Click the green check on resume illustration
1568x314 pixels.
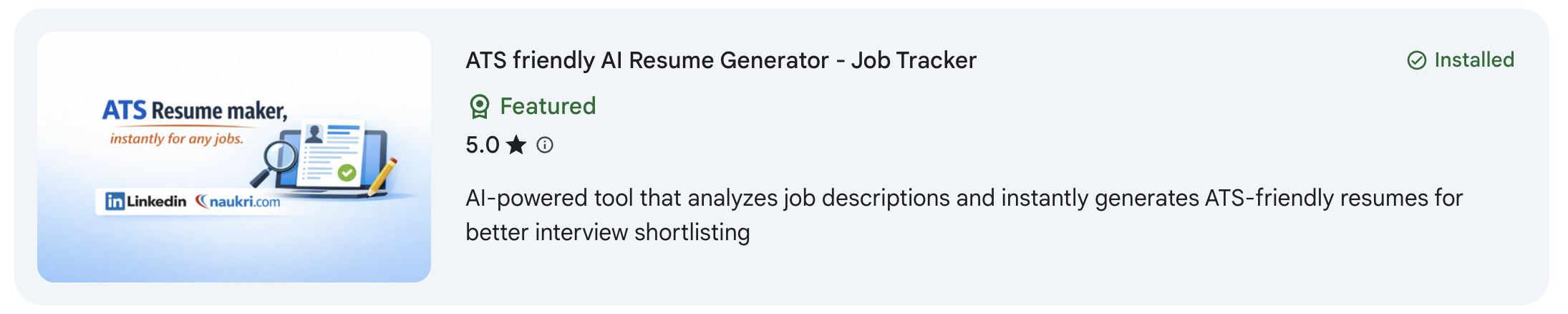coord(347,172)
